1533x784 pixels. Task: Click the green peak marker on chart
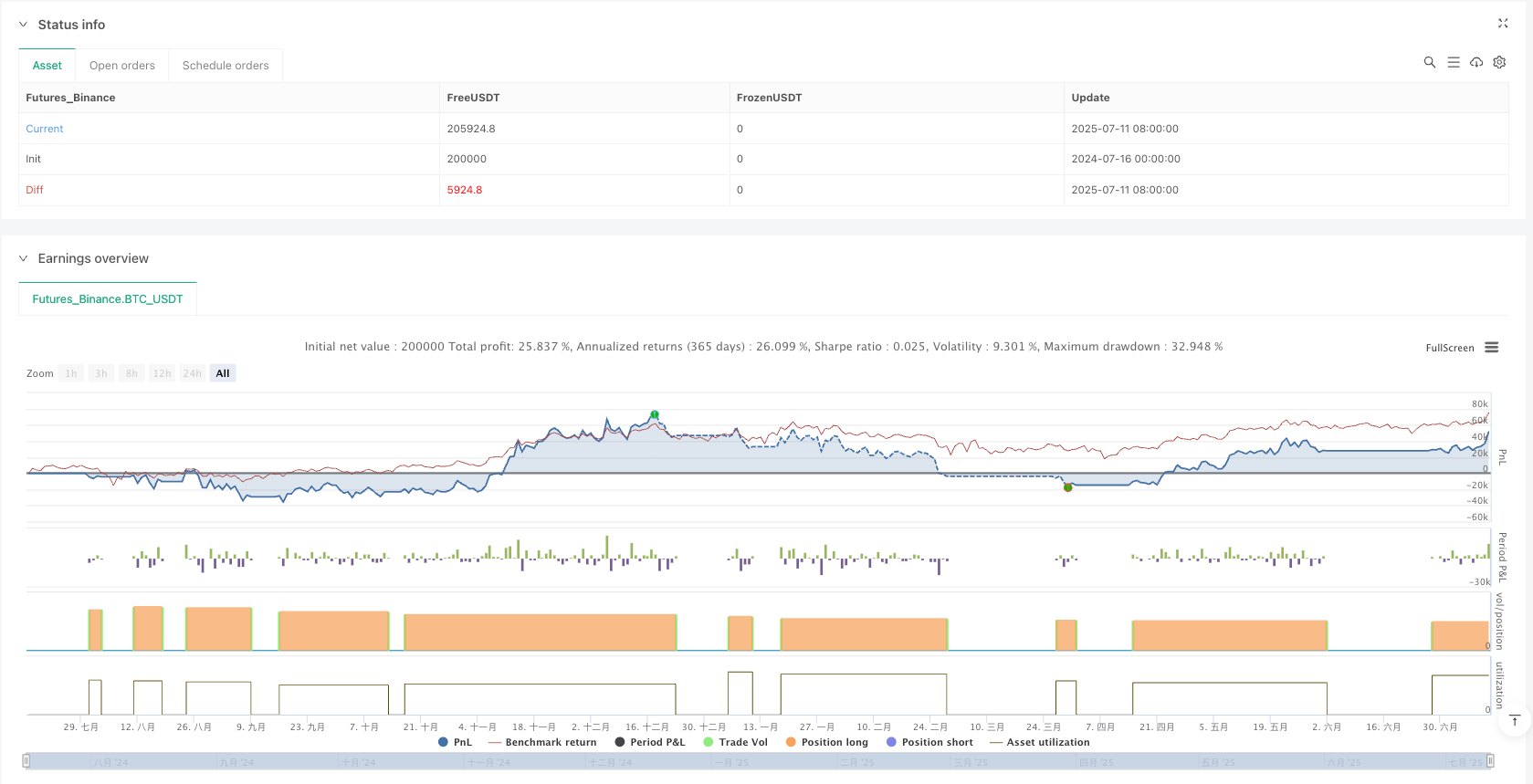pyautogui.click(x=655, y=415)
